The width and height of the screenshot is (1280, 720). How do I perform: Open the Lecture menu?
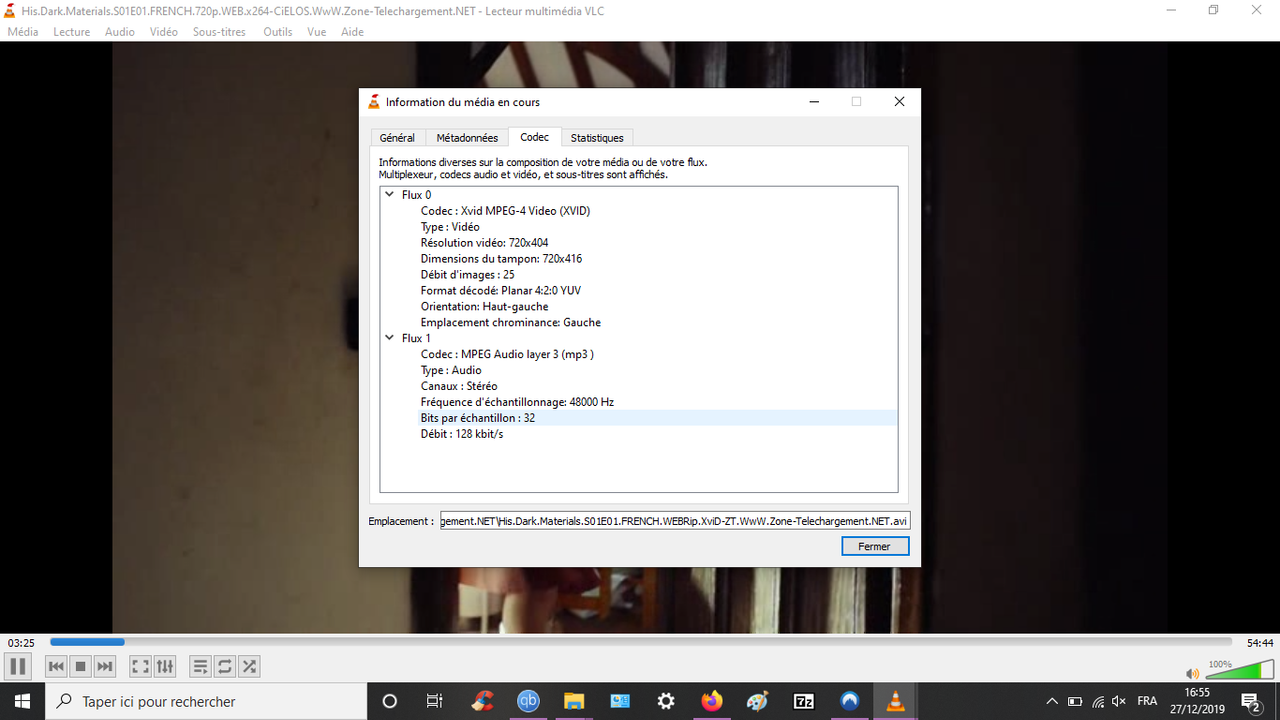coord(71,32)
